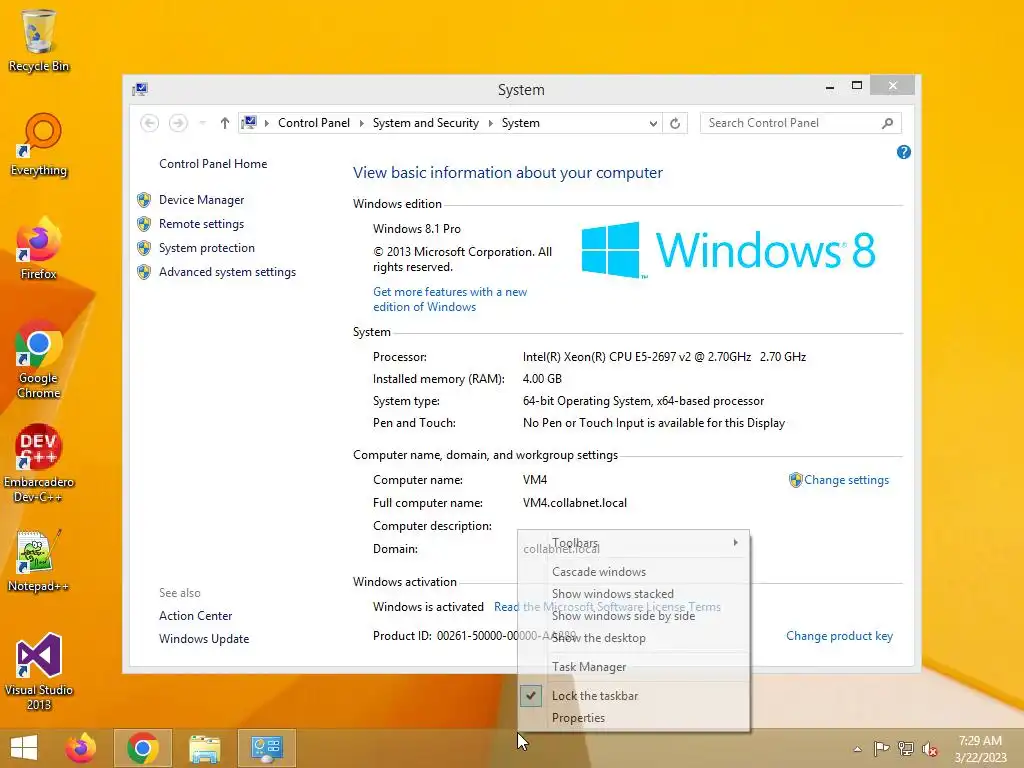Click the muted volume tray icon
Image resolution: width=1024 pixels, height=768 pixels.
pyautogui.click(x=930, y=749)
